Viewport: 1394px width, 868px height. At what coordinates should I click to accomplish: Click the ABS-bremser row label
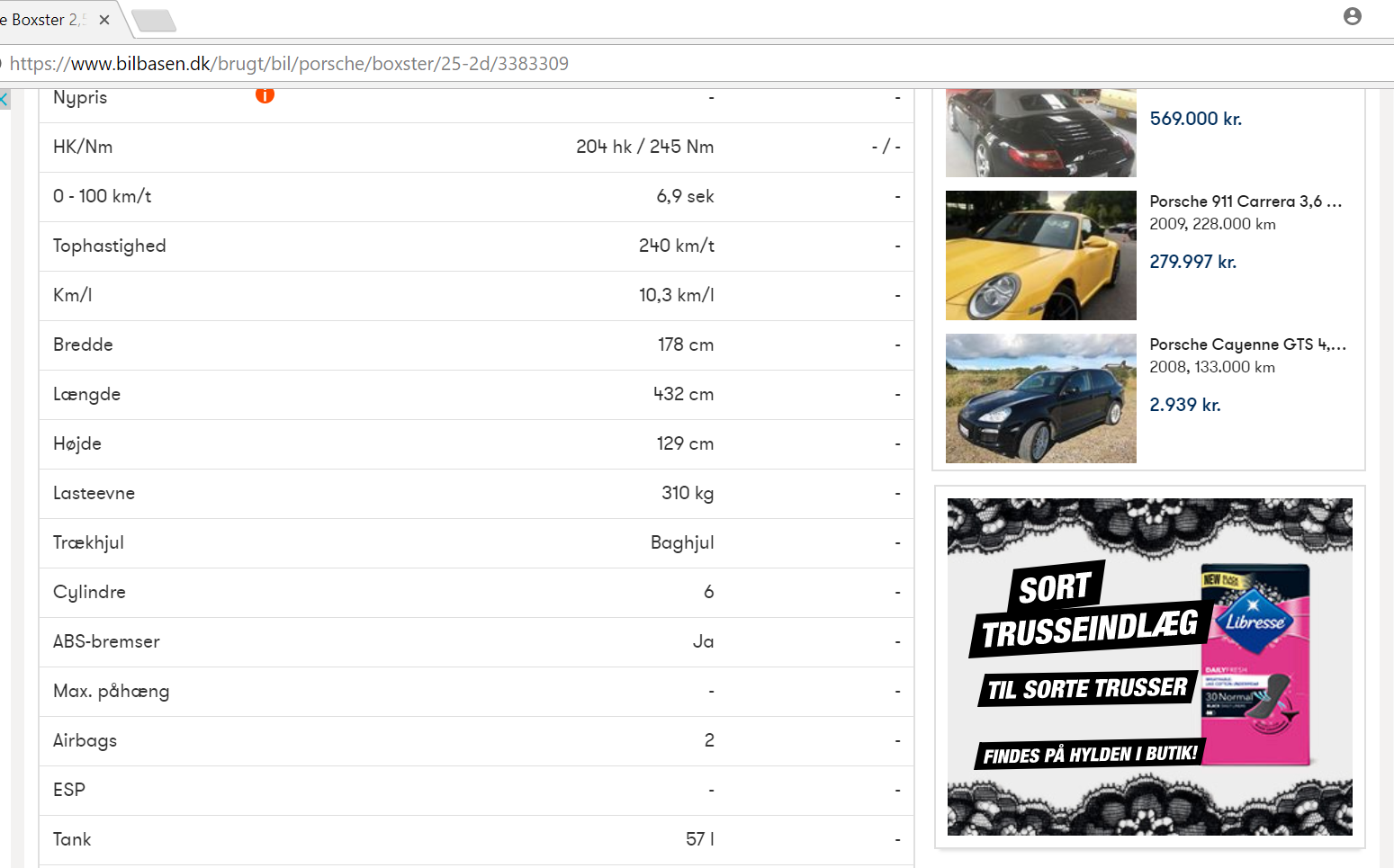coord(106,641)
